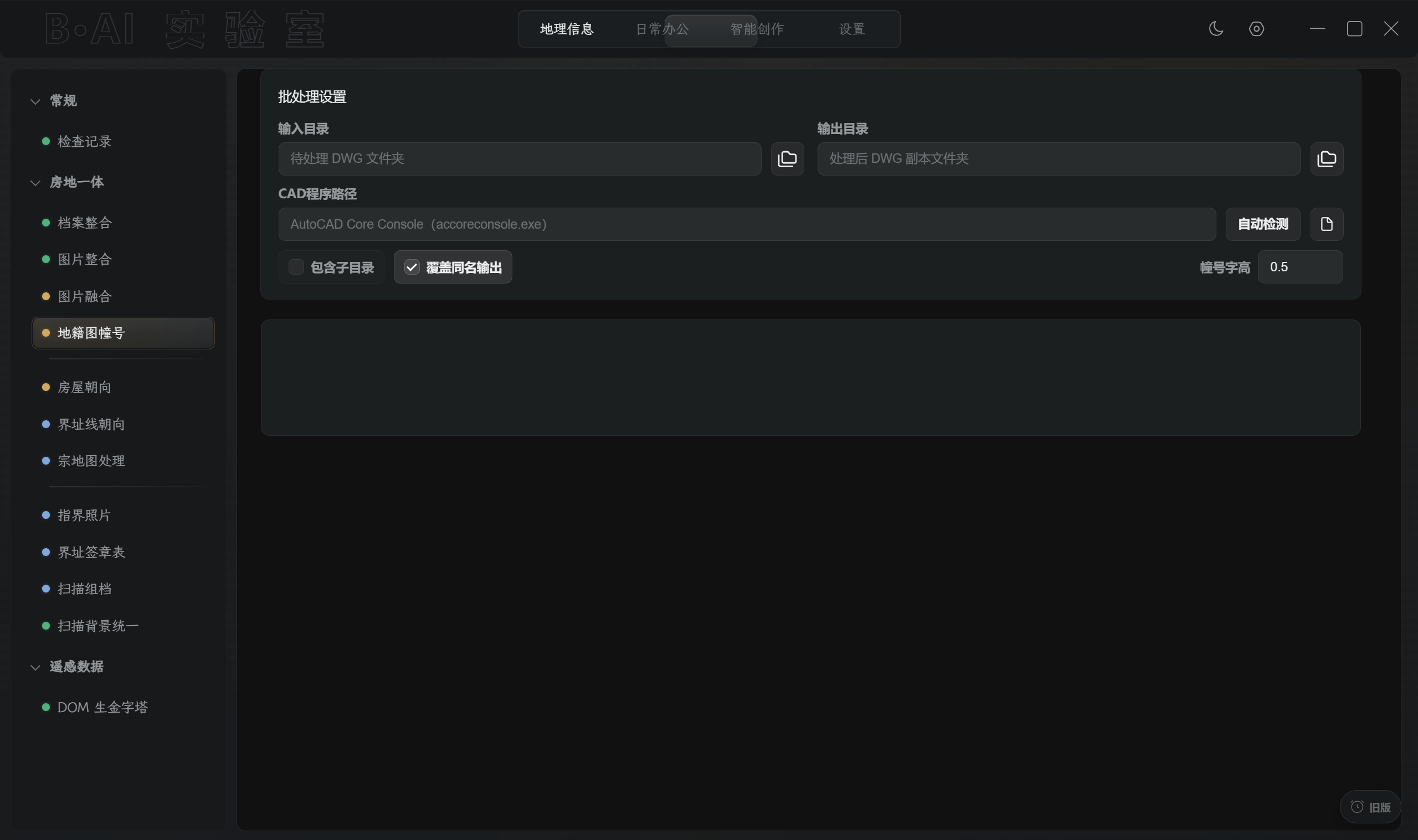Open the target-circle icon in title bar

[x=1256, y=29]
